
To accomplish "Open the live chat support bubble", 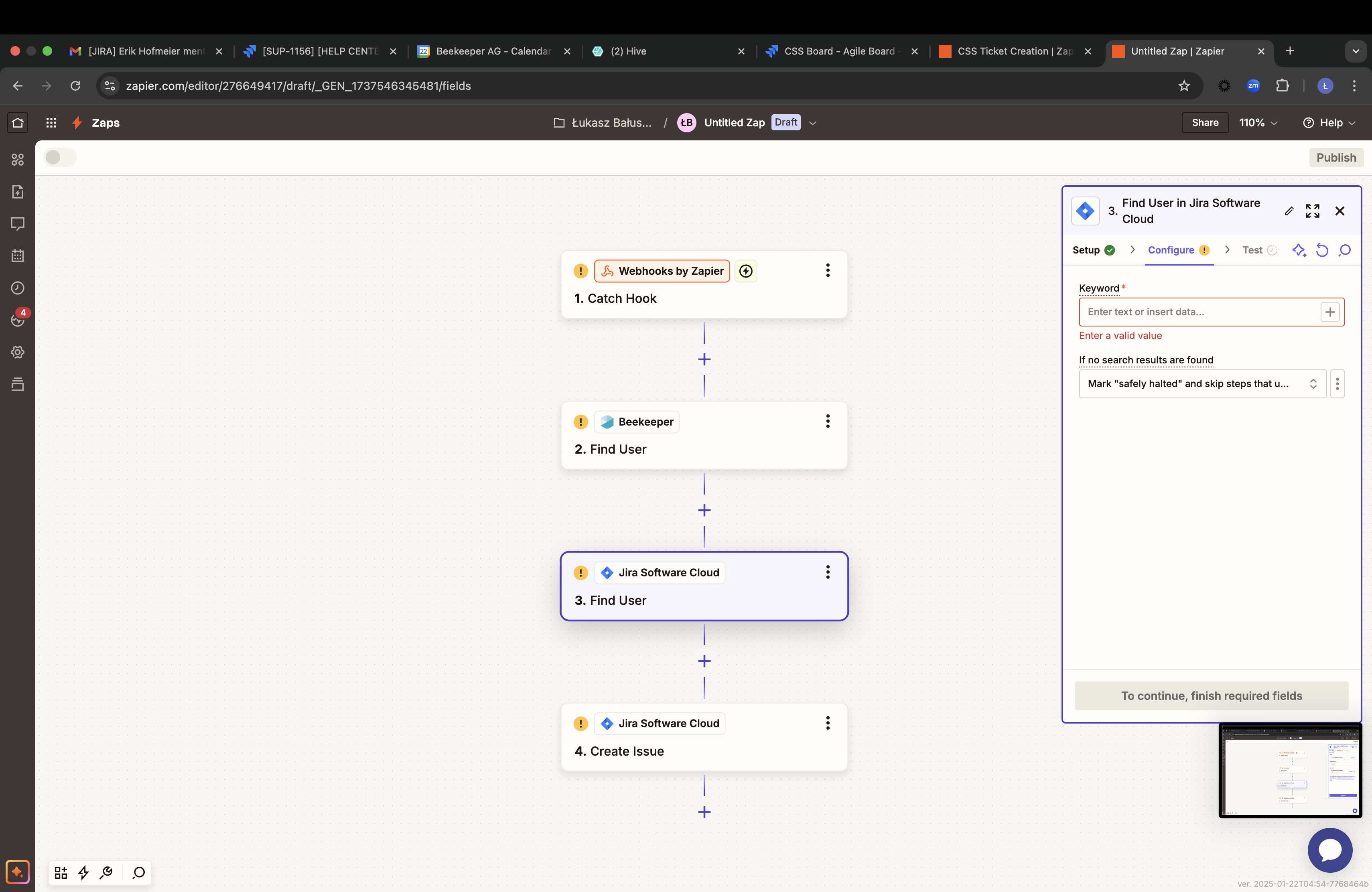I will (x=1330, y=850).
